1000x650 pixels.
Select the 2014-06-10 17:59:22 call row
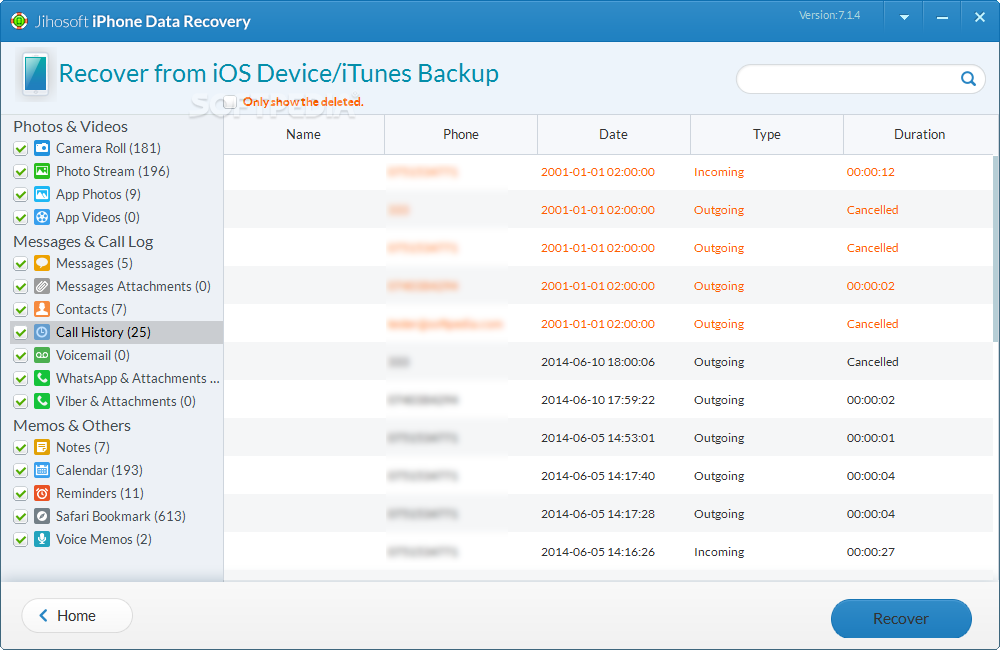pyautogui.click(x=608, y=400)
